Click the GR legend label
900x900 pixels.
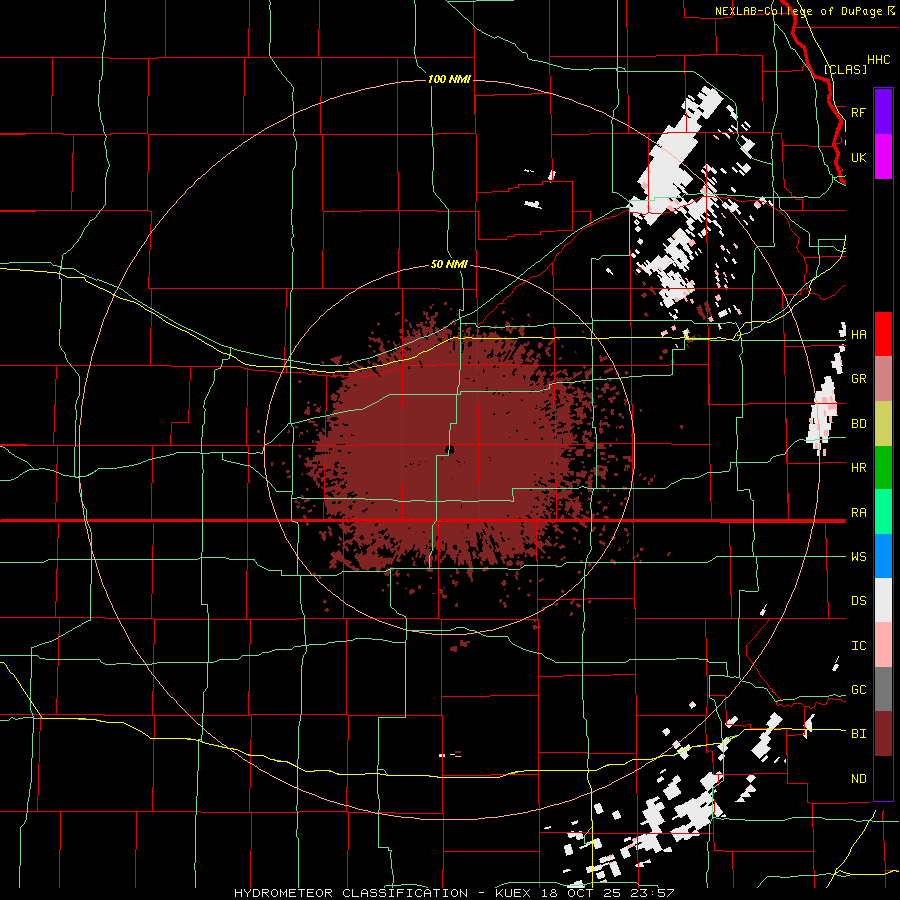[x=858, y=379]
